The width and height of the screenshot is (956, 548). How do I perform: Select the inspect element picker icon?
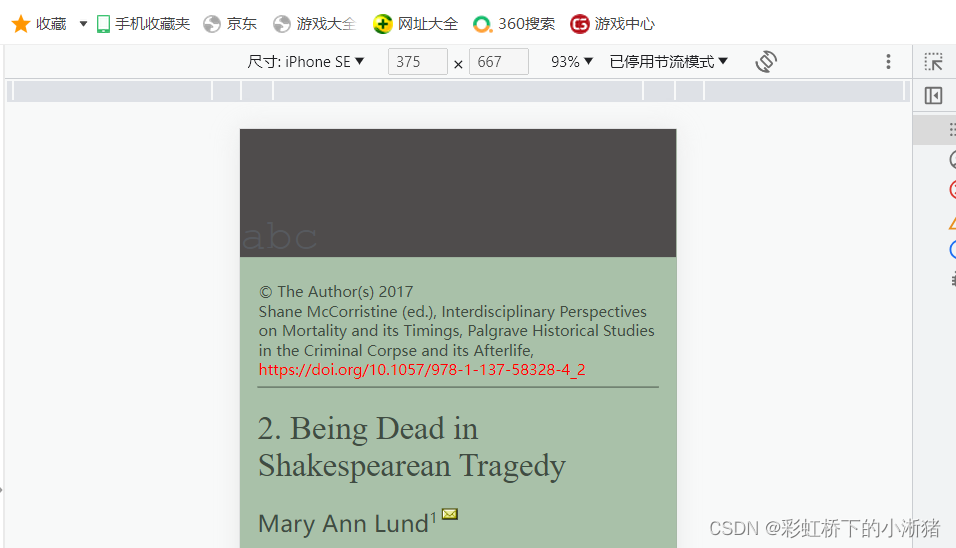[933, 62]
